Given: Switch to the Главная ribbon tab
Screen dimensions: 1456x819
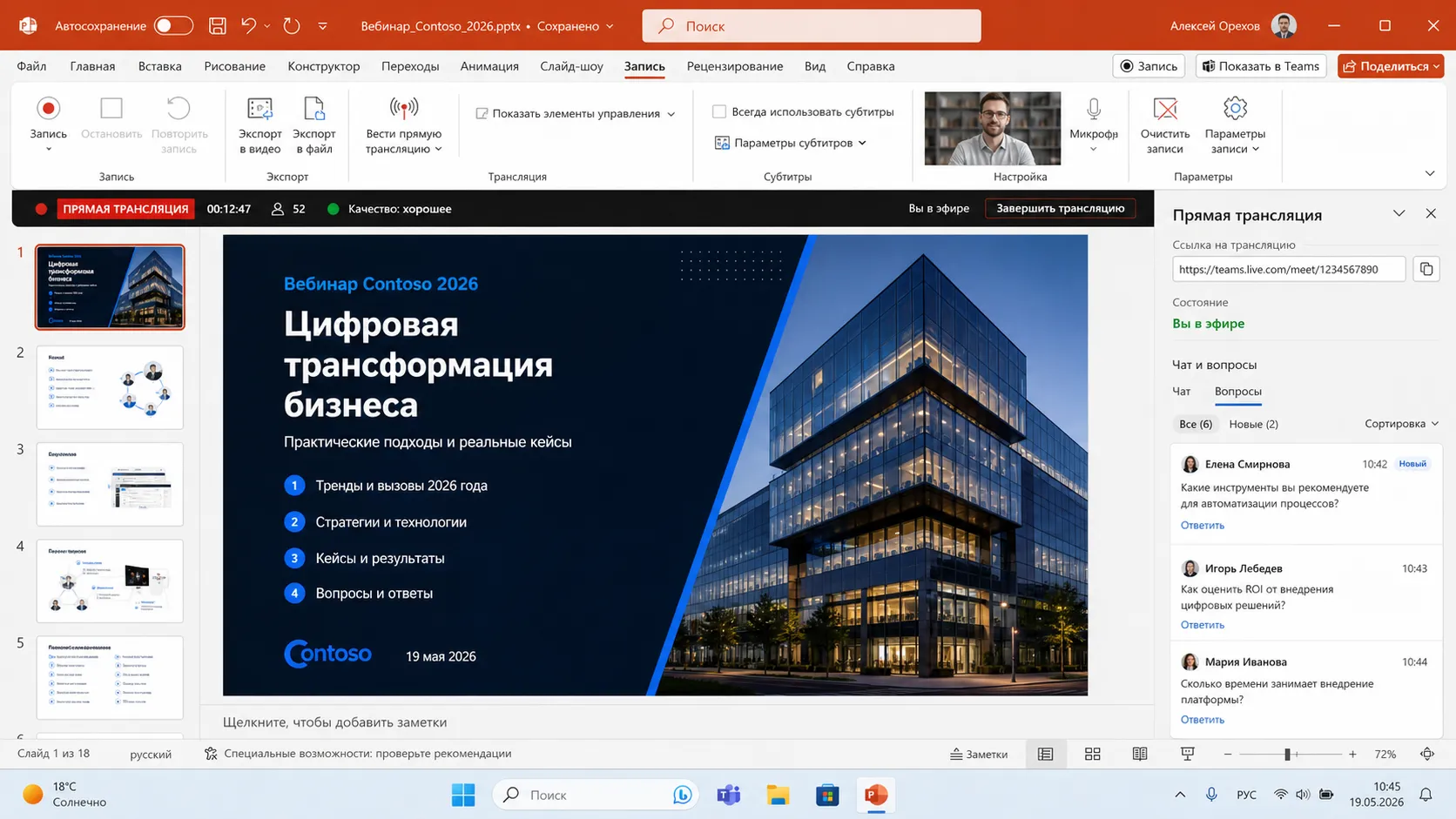Looking at the screenshot, I should pos(92,66).
